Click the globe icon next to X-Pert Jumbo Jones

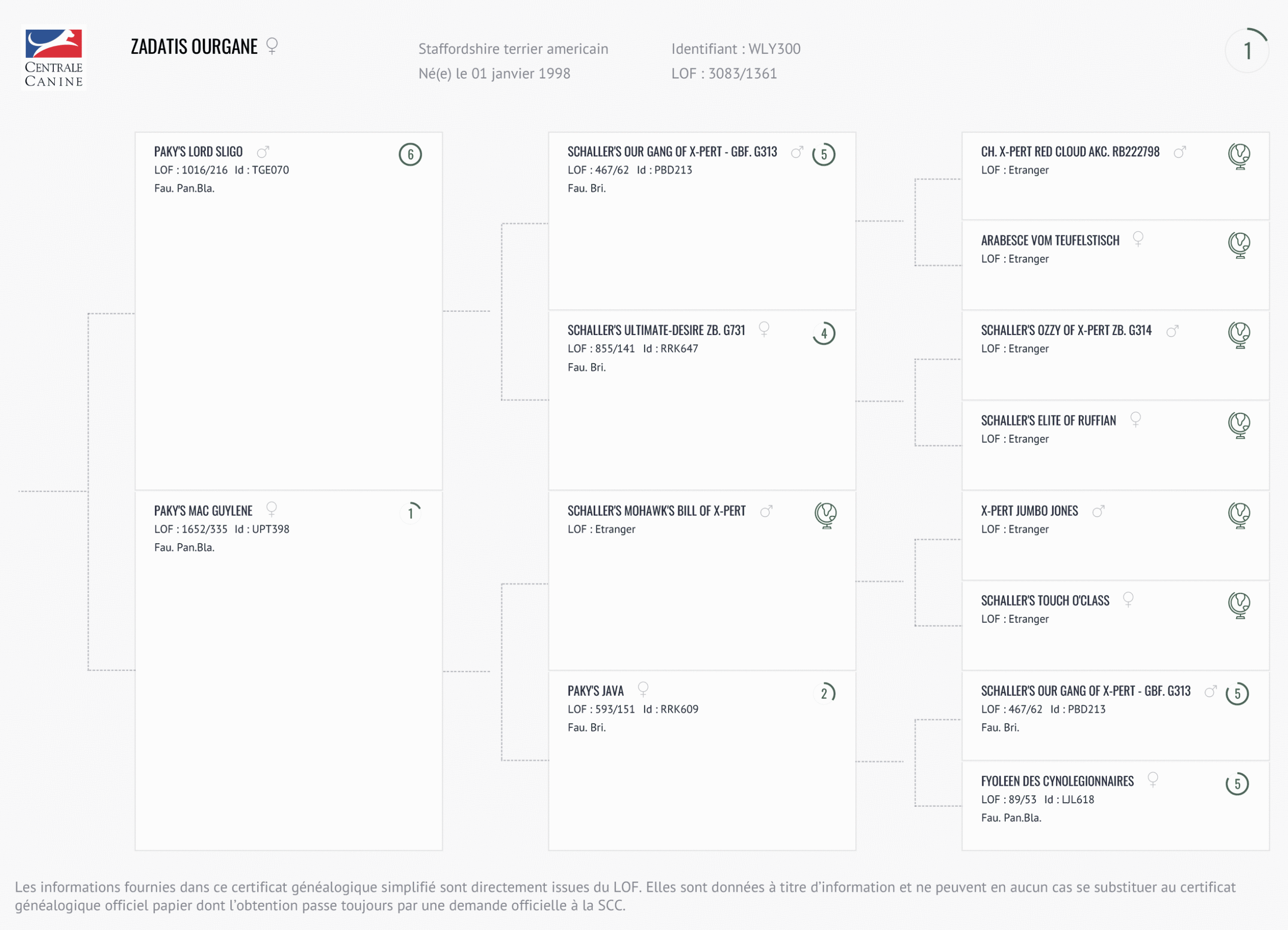tap(1239, 515)
